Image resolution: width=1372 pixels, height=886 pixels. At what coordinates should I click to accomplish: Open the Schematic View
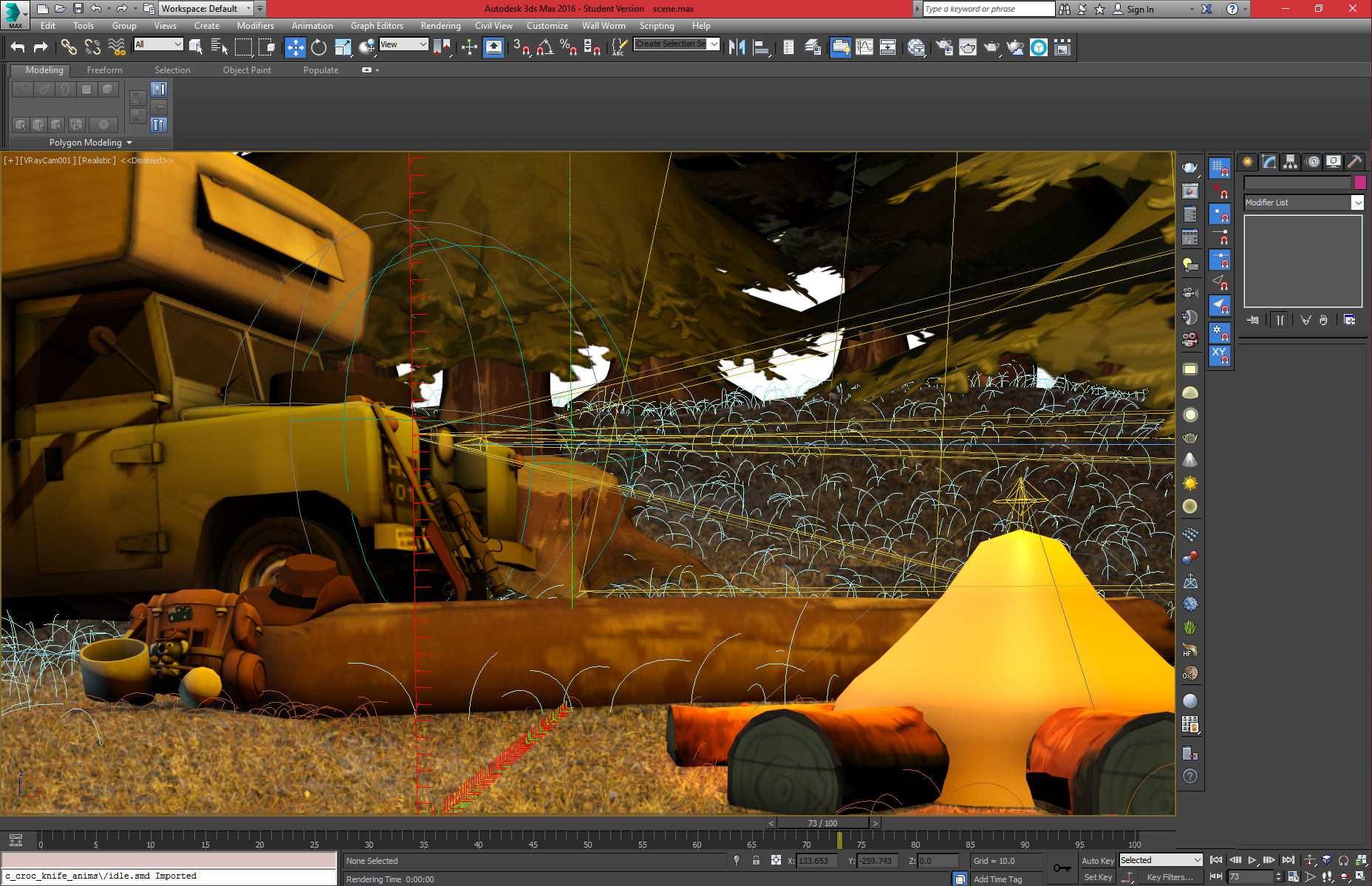pyautogui.click(x=888, y=47)
